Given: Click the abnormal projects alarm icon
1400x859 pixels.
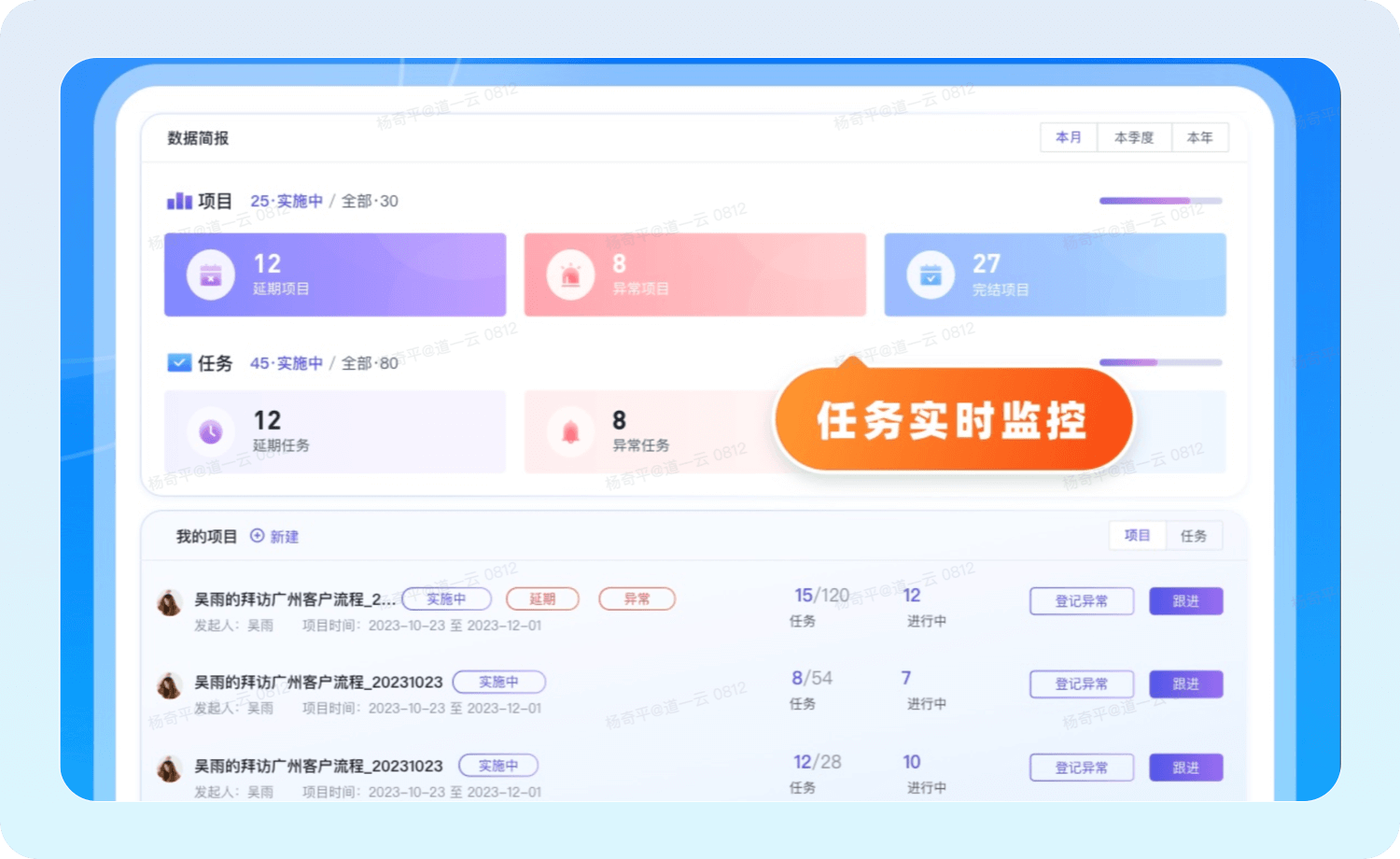Looking at the screenshot, I should pos(570,275).
